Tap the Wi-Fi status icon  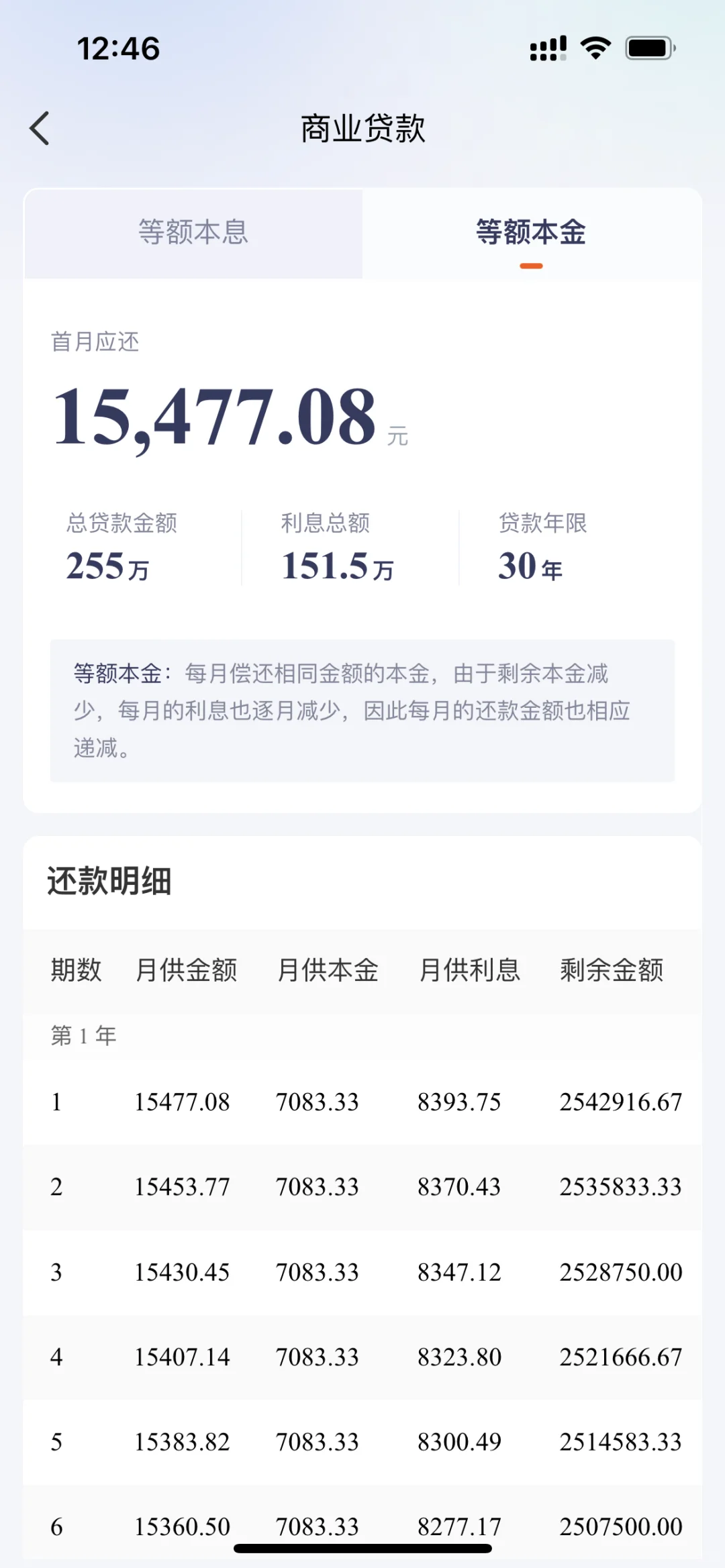pyautogui.click(x=595, y=48)
